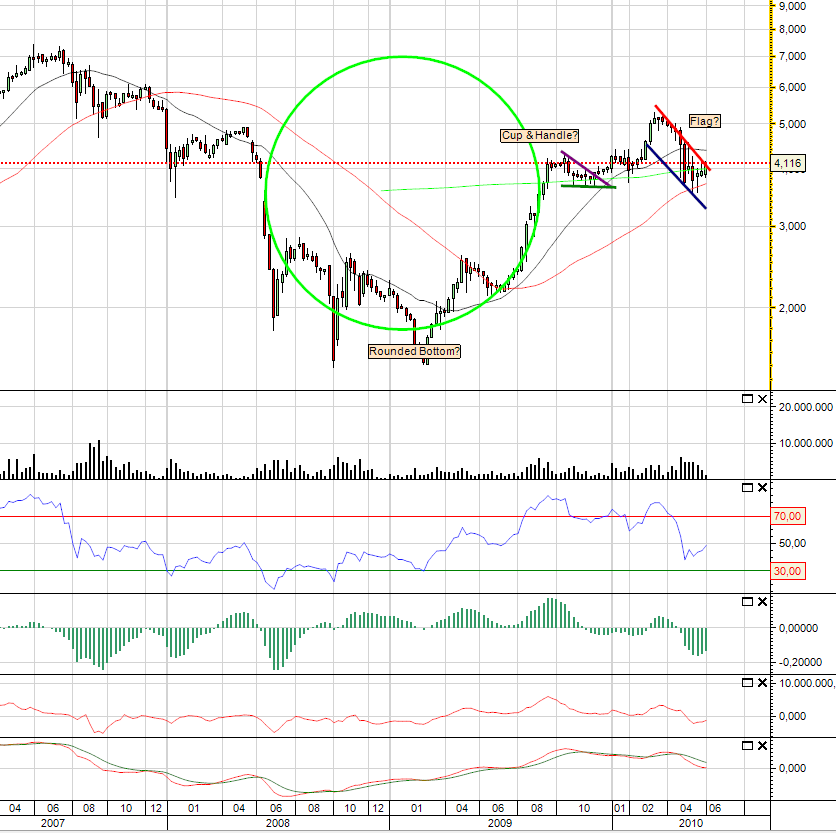Click the 10.000.000 volume axis label
Screen dimensions: 836x833
coord(806,443)
